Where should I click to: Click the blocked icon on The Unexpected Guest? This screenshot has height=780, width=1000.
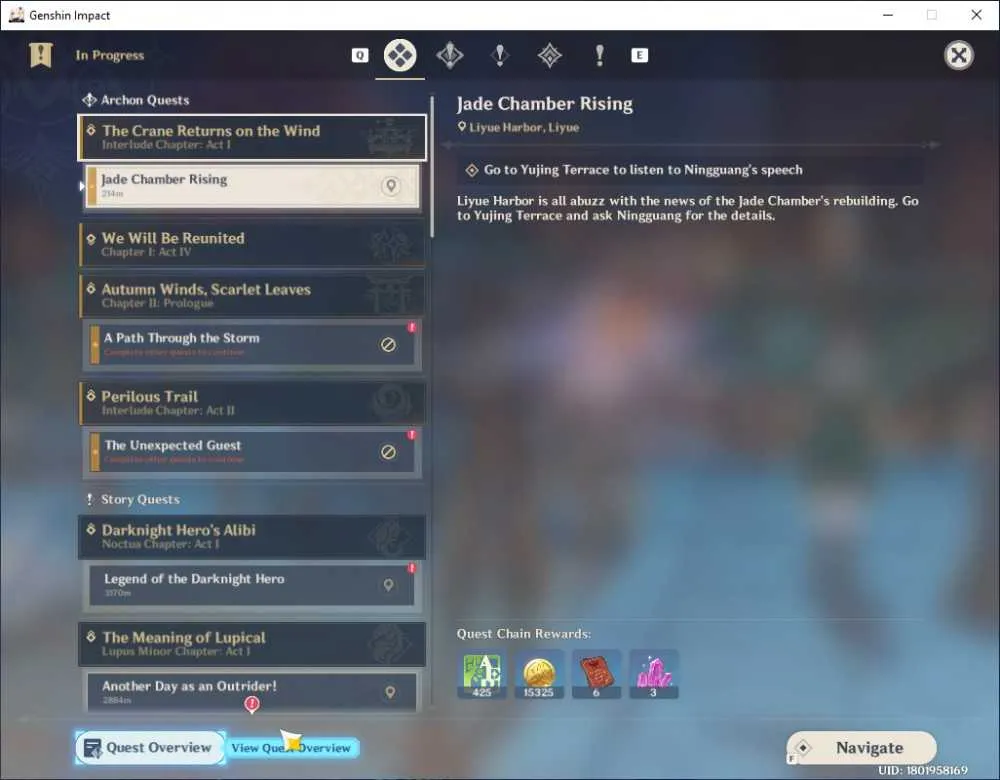click(388, 452)
